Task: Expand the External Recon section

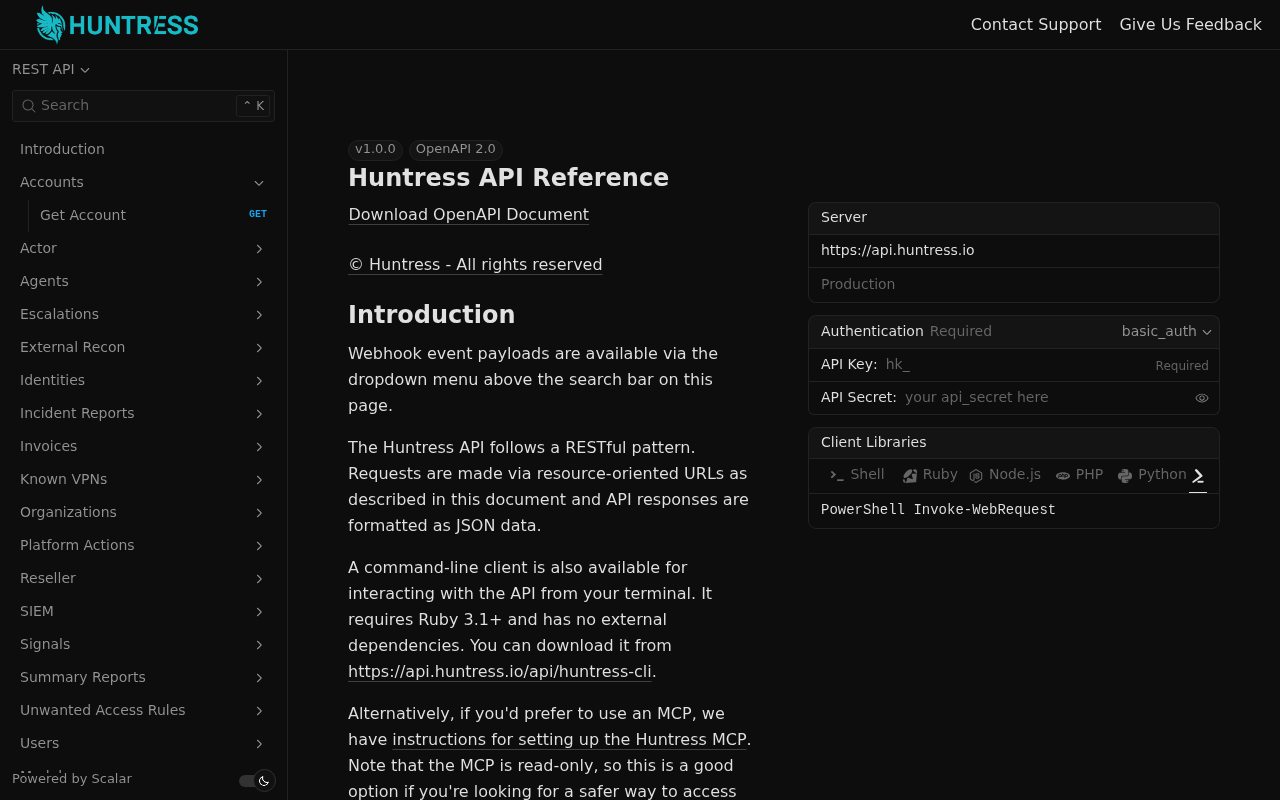Action: pyautogui.click(x=259, y=348)
